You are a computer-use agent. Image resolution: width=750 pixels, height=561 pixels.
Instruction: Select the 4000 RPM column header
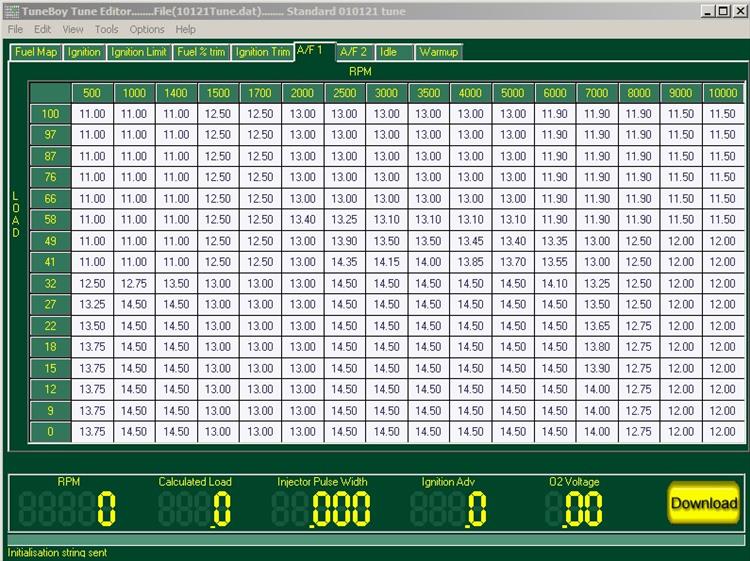click(470, 93)
